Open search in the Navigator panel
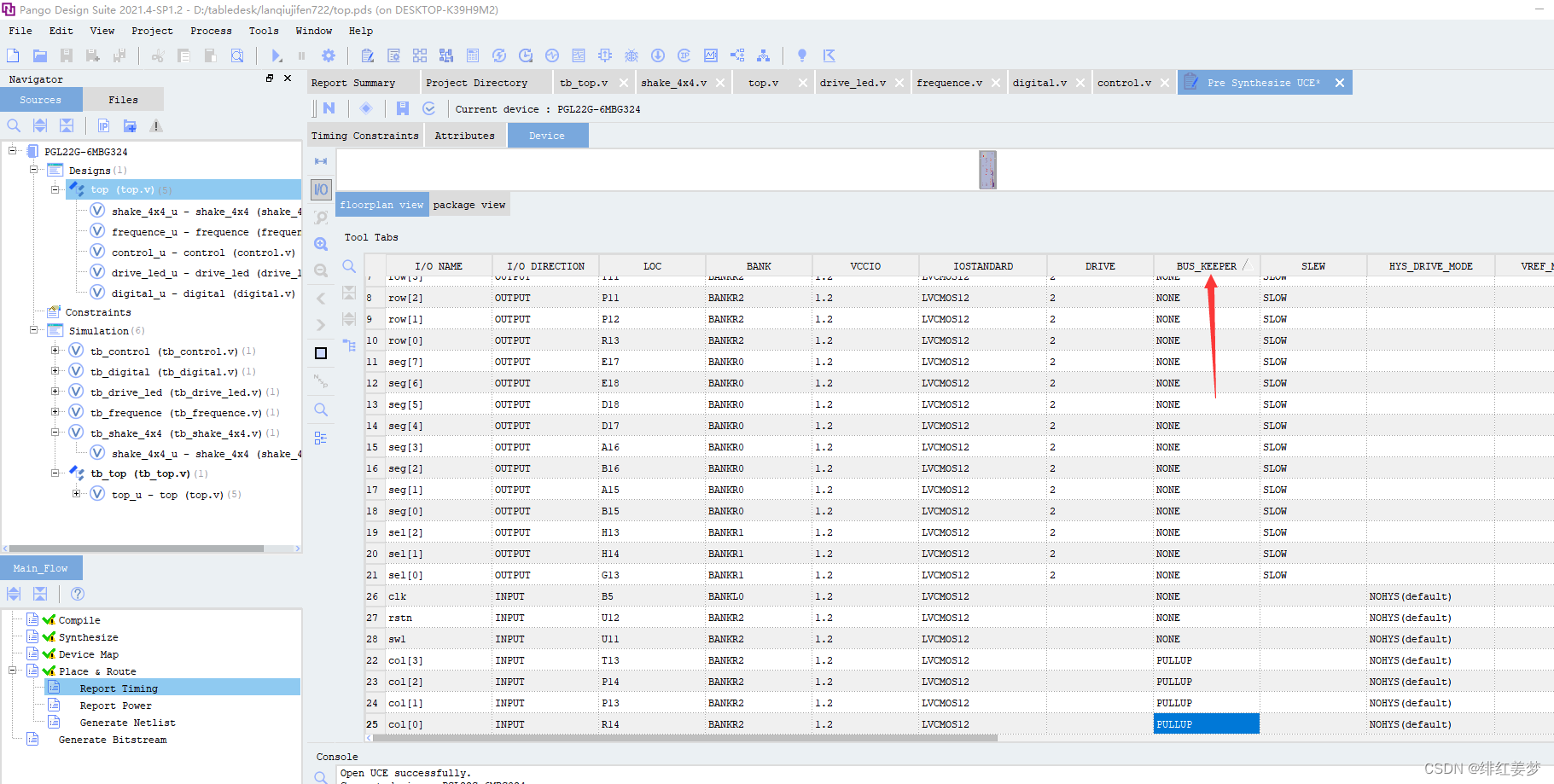 [x=13, y=125]
